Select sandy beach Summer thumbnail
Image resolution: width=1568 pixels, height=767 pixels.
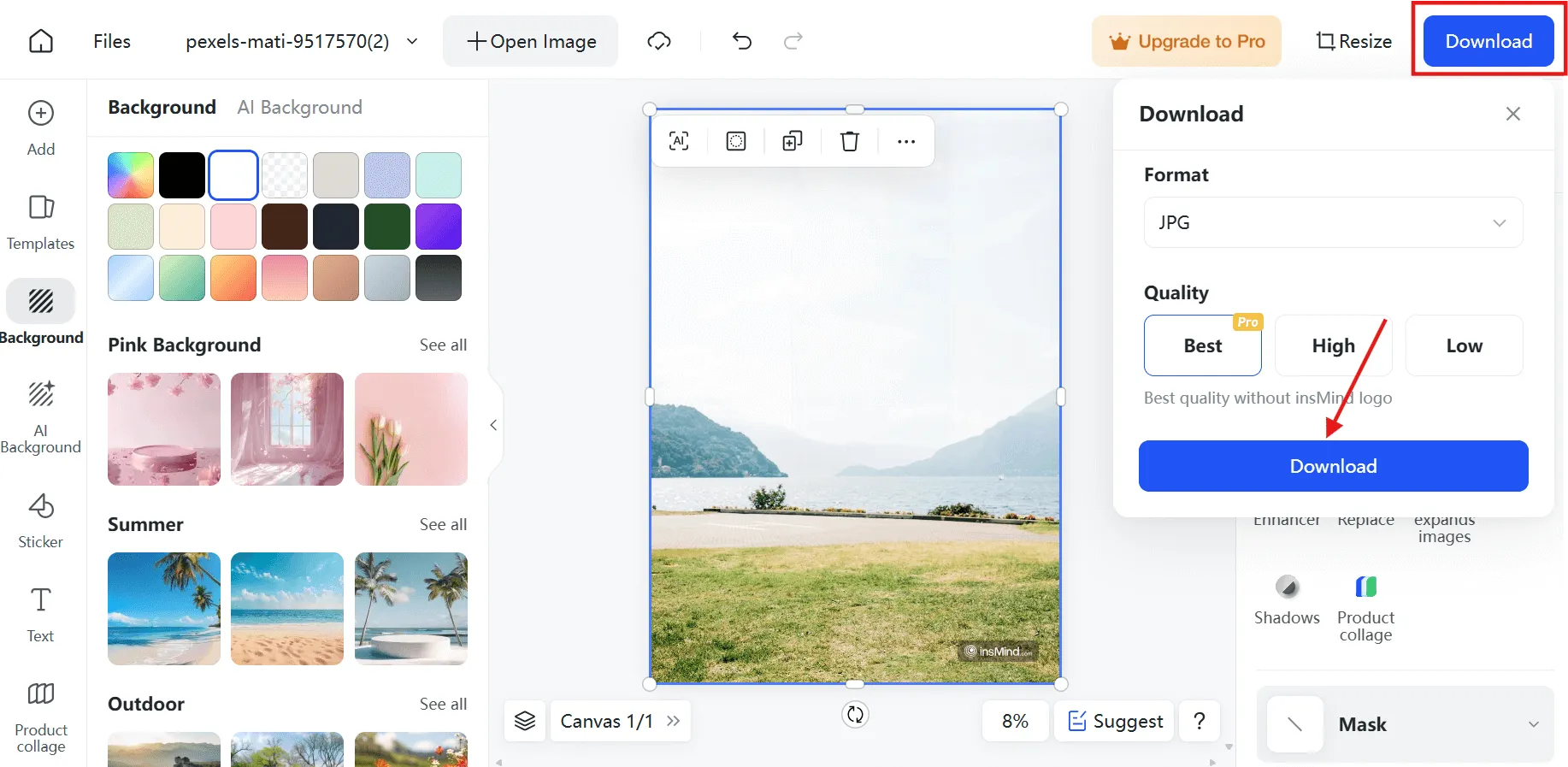coord(287,609)
